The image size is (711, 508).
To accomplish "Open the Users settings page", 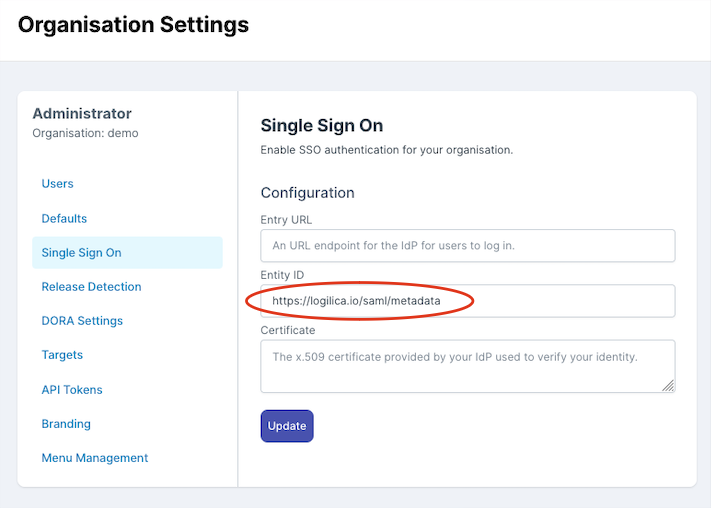I will coord(58,184).
